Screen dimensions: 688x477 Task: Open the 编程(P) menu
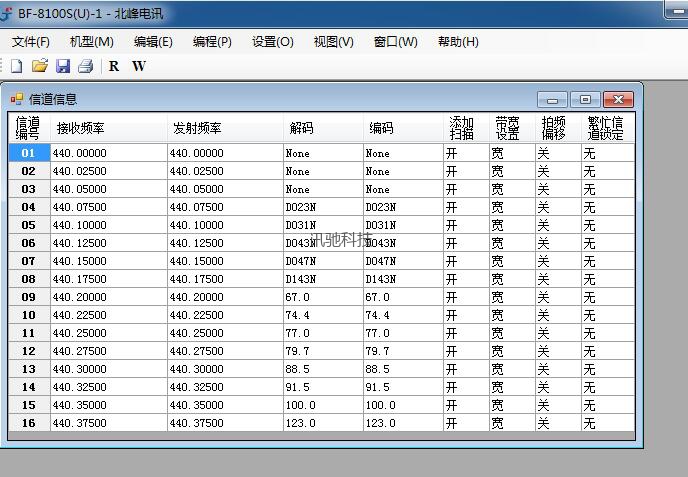[212, 42]
